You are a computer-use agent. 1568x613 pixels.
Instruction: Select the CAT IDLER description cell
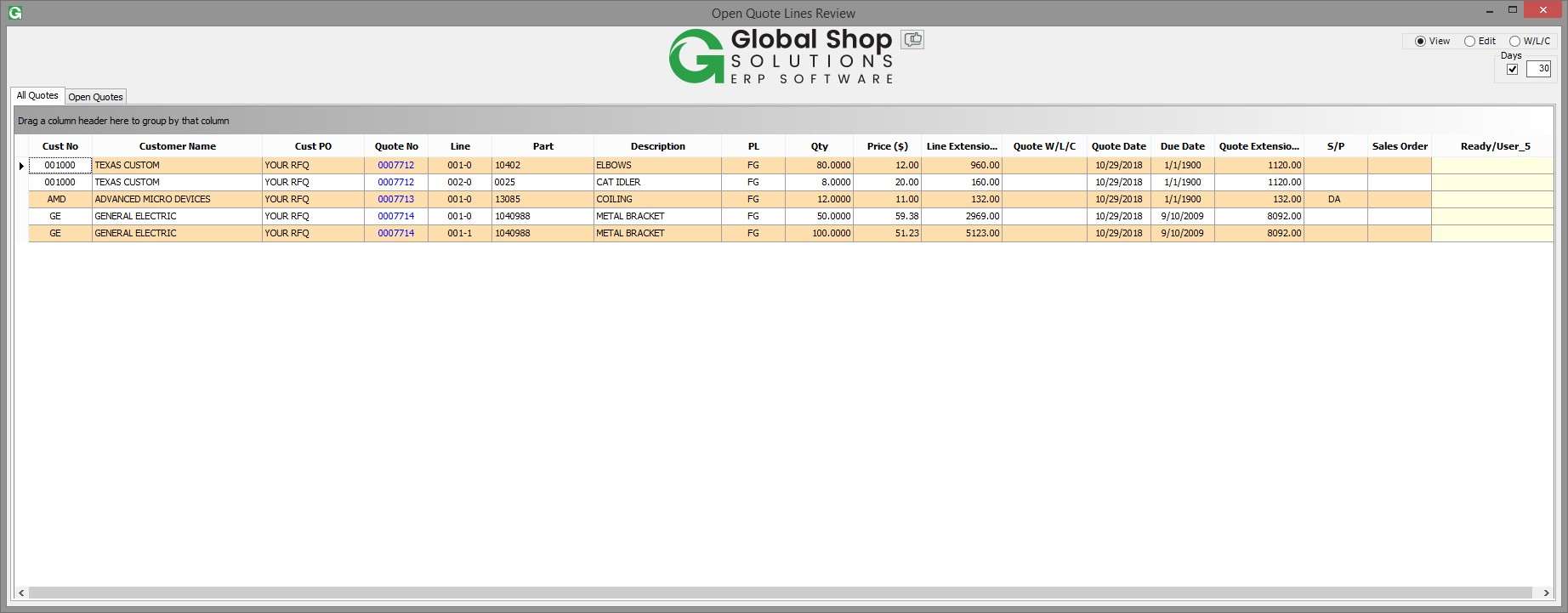[658, 182]
